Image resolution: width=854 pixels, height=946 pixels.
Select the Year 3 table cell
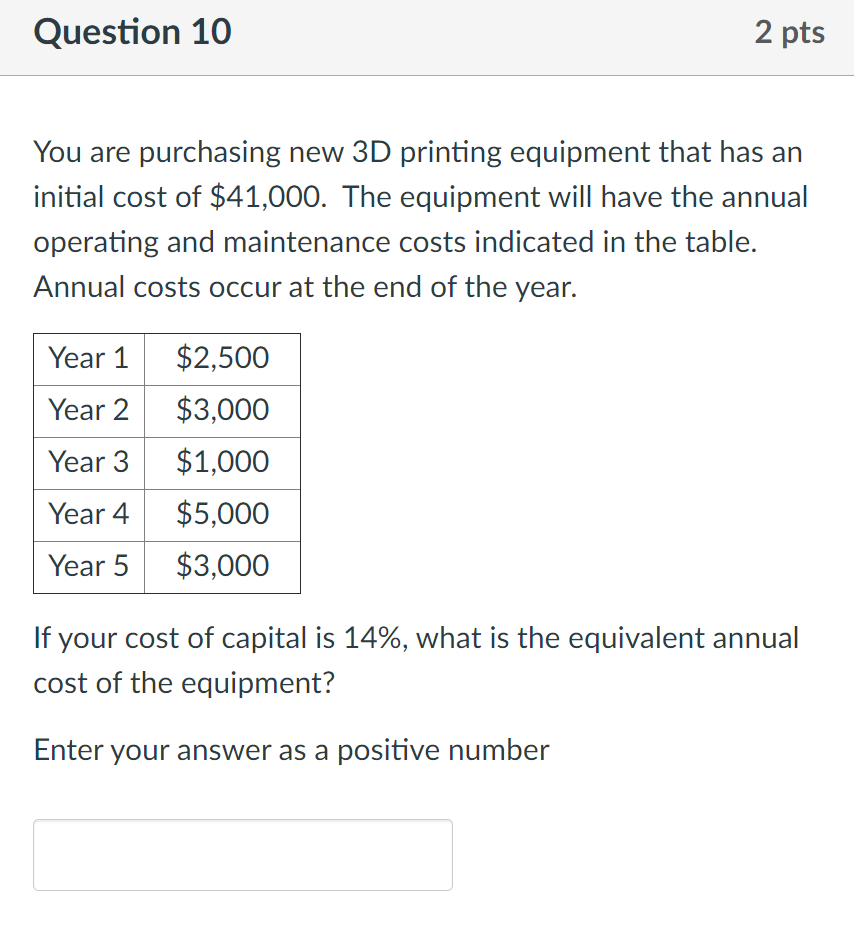(88, 463)
